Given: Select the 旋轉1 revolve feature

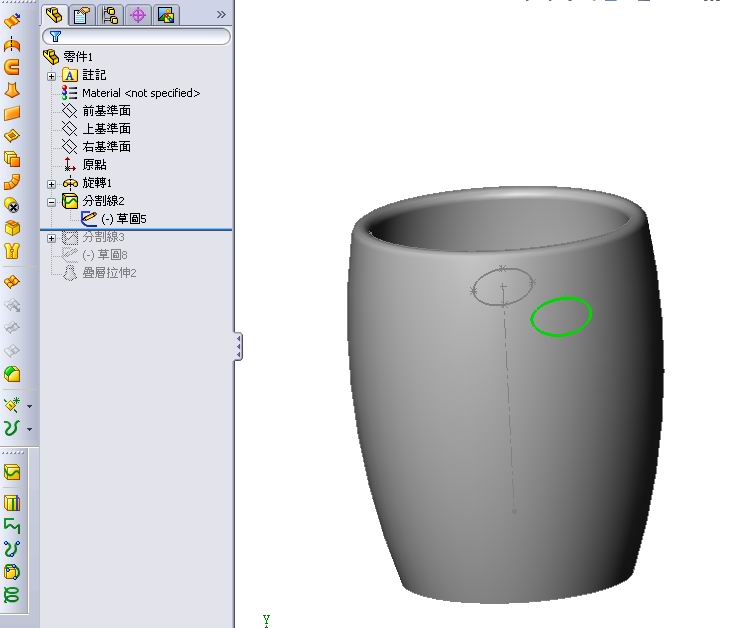Looking at the screenshot, I should tap(97, 182).
